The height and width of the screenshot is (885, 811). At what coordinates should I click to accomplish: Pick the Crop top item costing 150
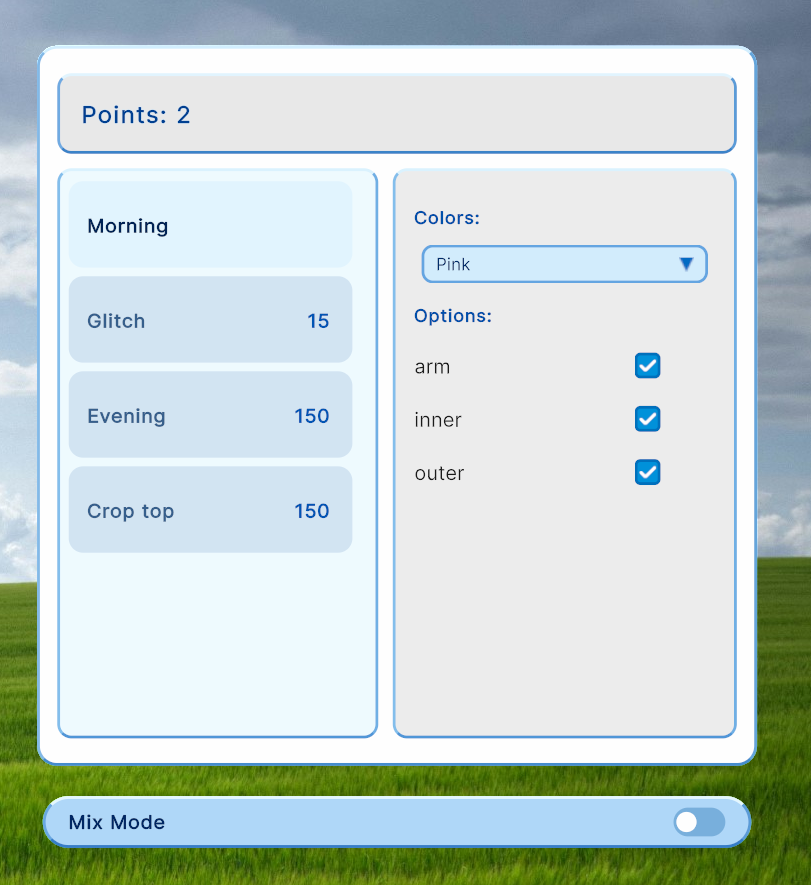pyautogui.click(x=211, y=510)
